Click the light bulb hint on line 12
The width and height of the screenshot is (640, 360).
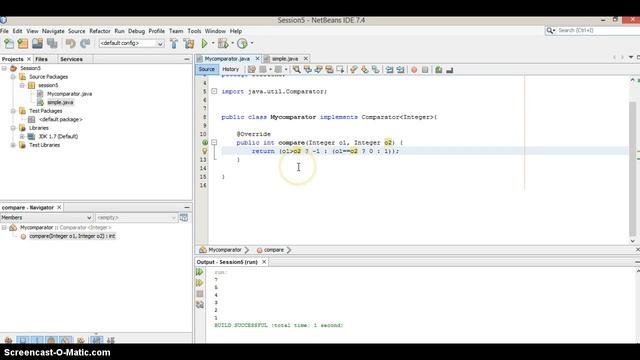tap(205, 151)
